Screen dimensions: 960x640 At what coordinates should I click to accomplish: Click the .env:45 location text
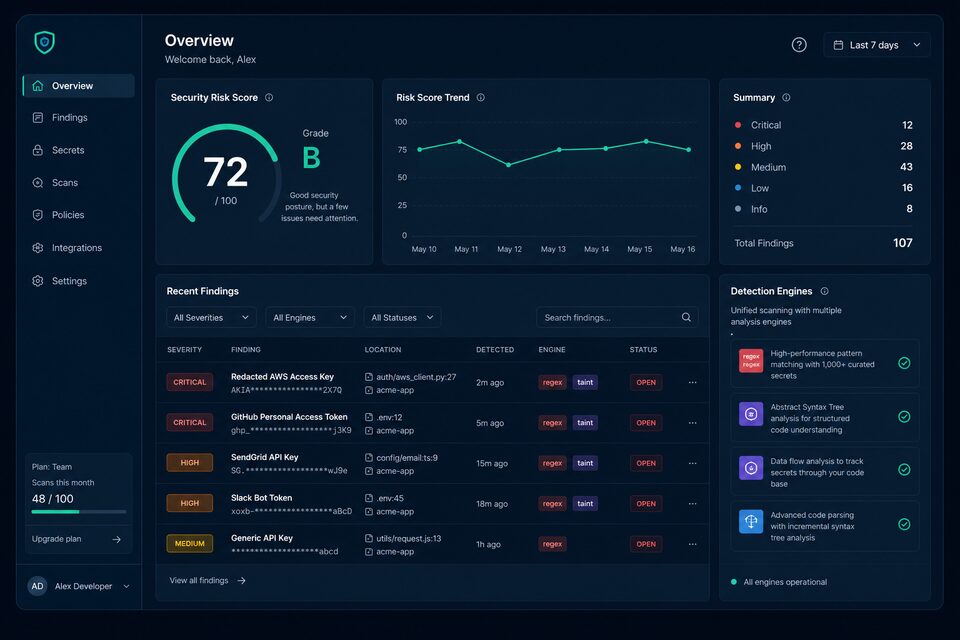[390, 499]
